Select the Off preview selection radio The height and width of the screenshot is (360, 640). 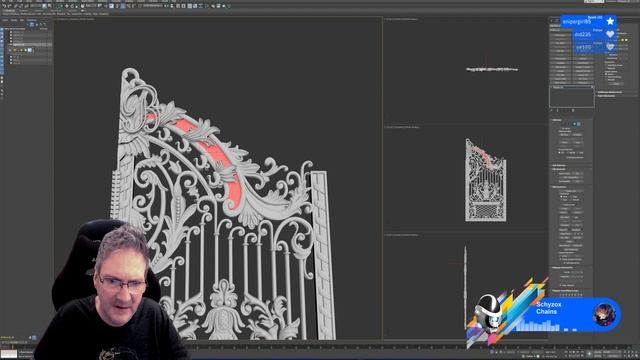[x=560, y=153]
